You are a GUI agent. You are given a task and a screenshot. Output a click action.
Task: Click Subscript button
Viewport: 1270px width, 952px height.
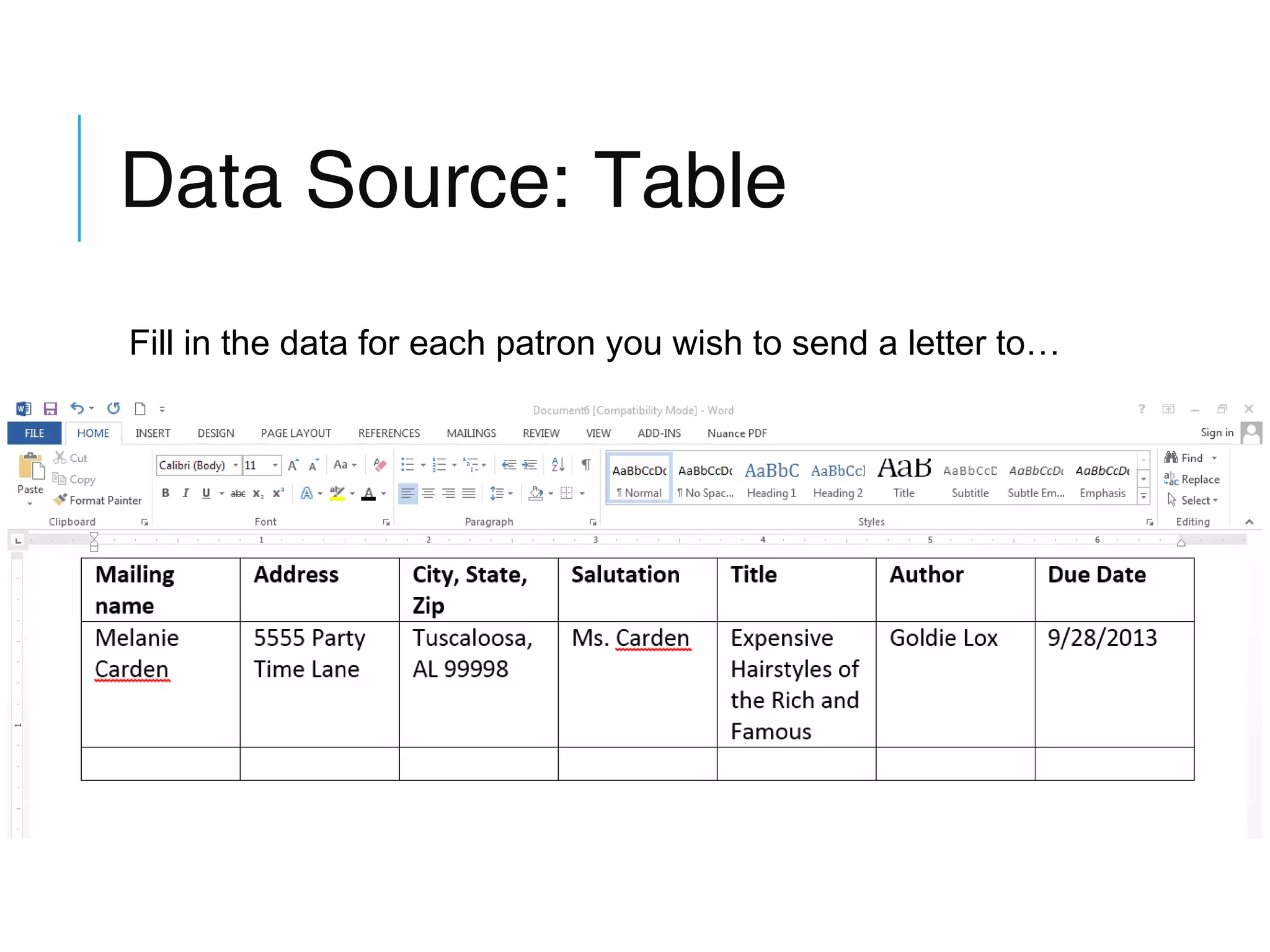click(258, 493)
